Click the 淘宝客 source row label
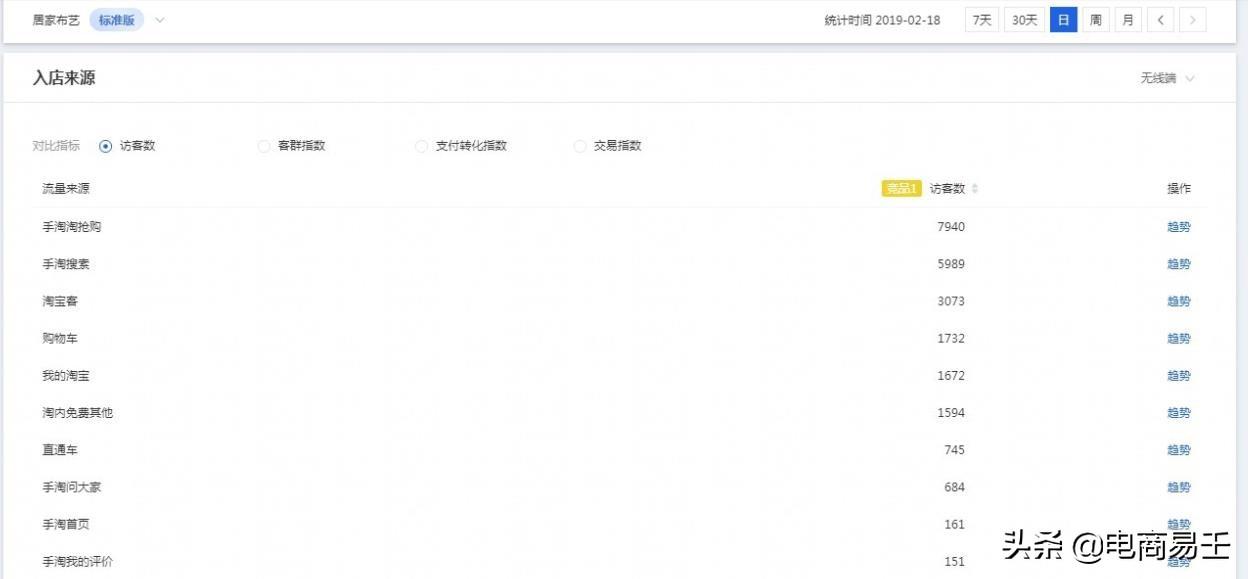The height and width of the screenshot is (579, 1248). [x=60, y=301]
